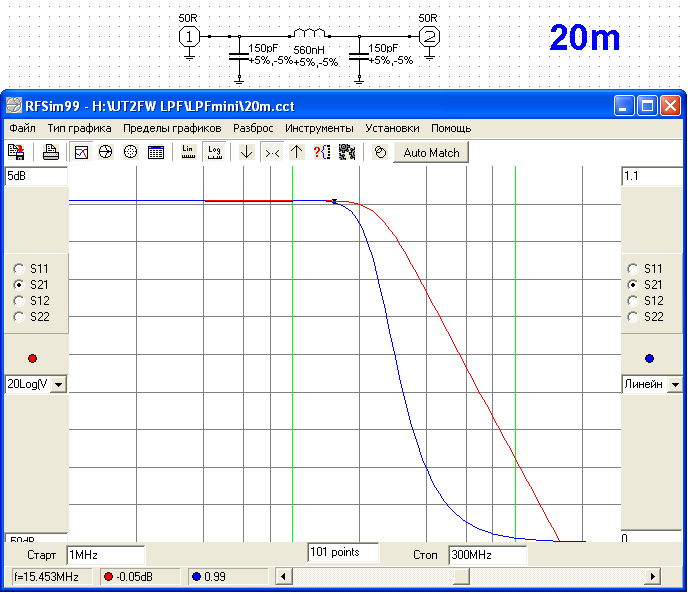Open the 20Log left axis format dropdown
The height and width of the screenshot is (594, 688).
(58, 385)
